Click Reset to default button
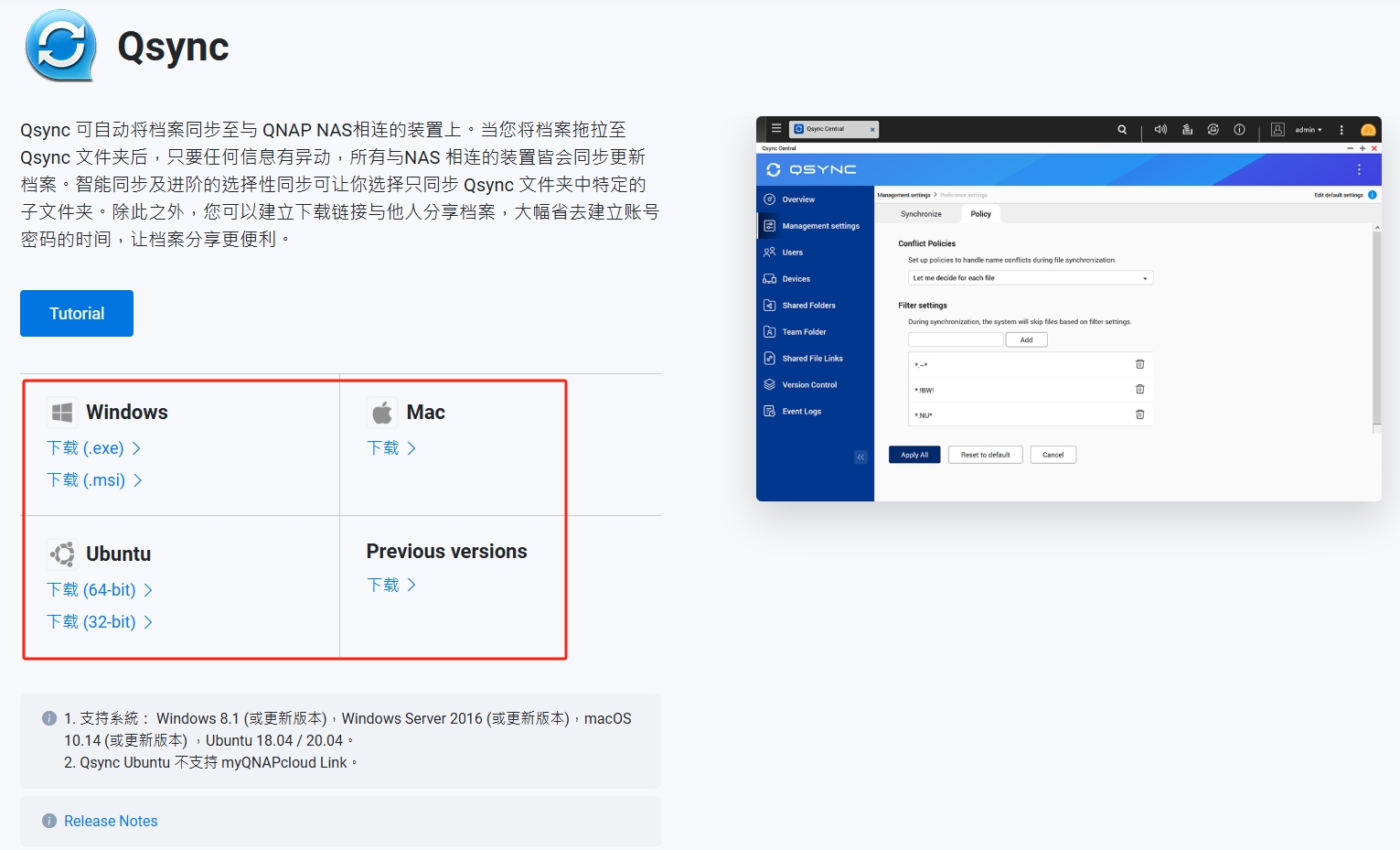The image size is (1400, 850). pyautogui.click(x=986, y=455)
